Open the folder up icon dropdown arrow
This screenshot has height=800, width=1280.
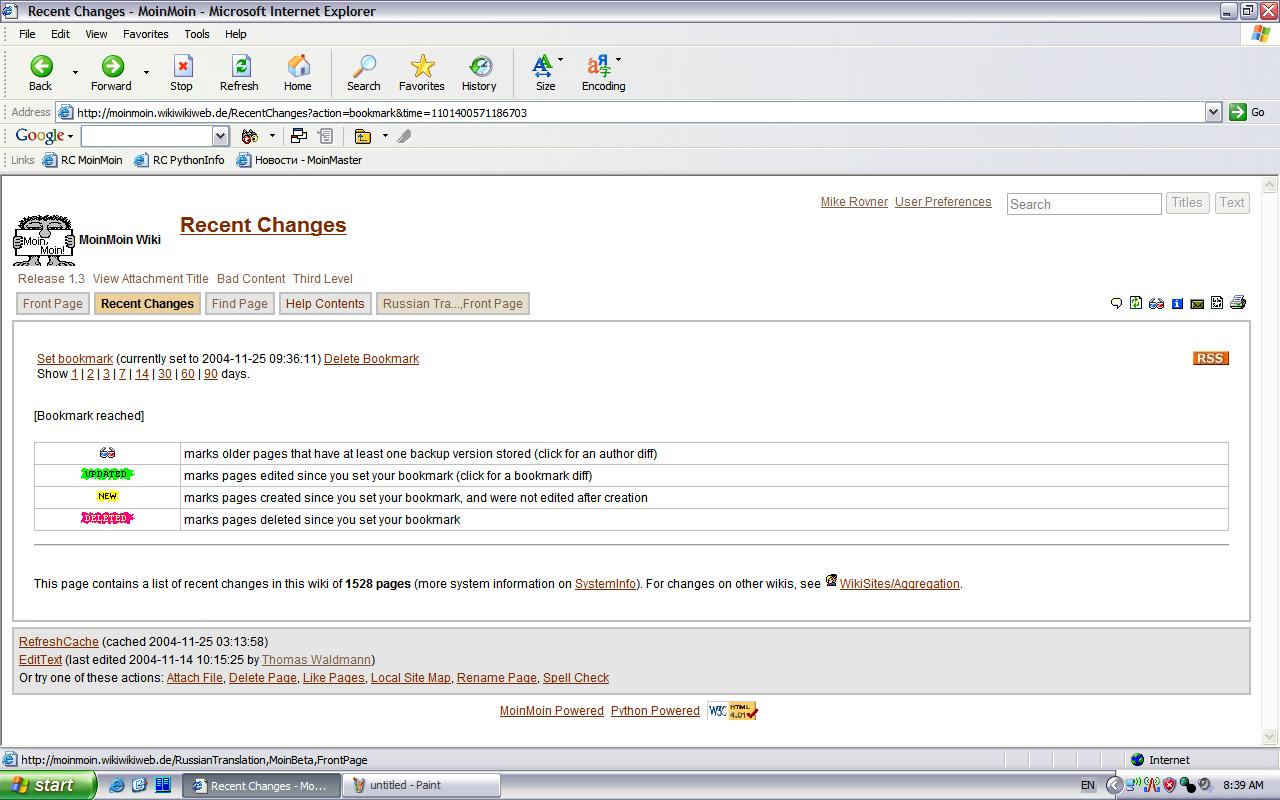(385, 136)
